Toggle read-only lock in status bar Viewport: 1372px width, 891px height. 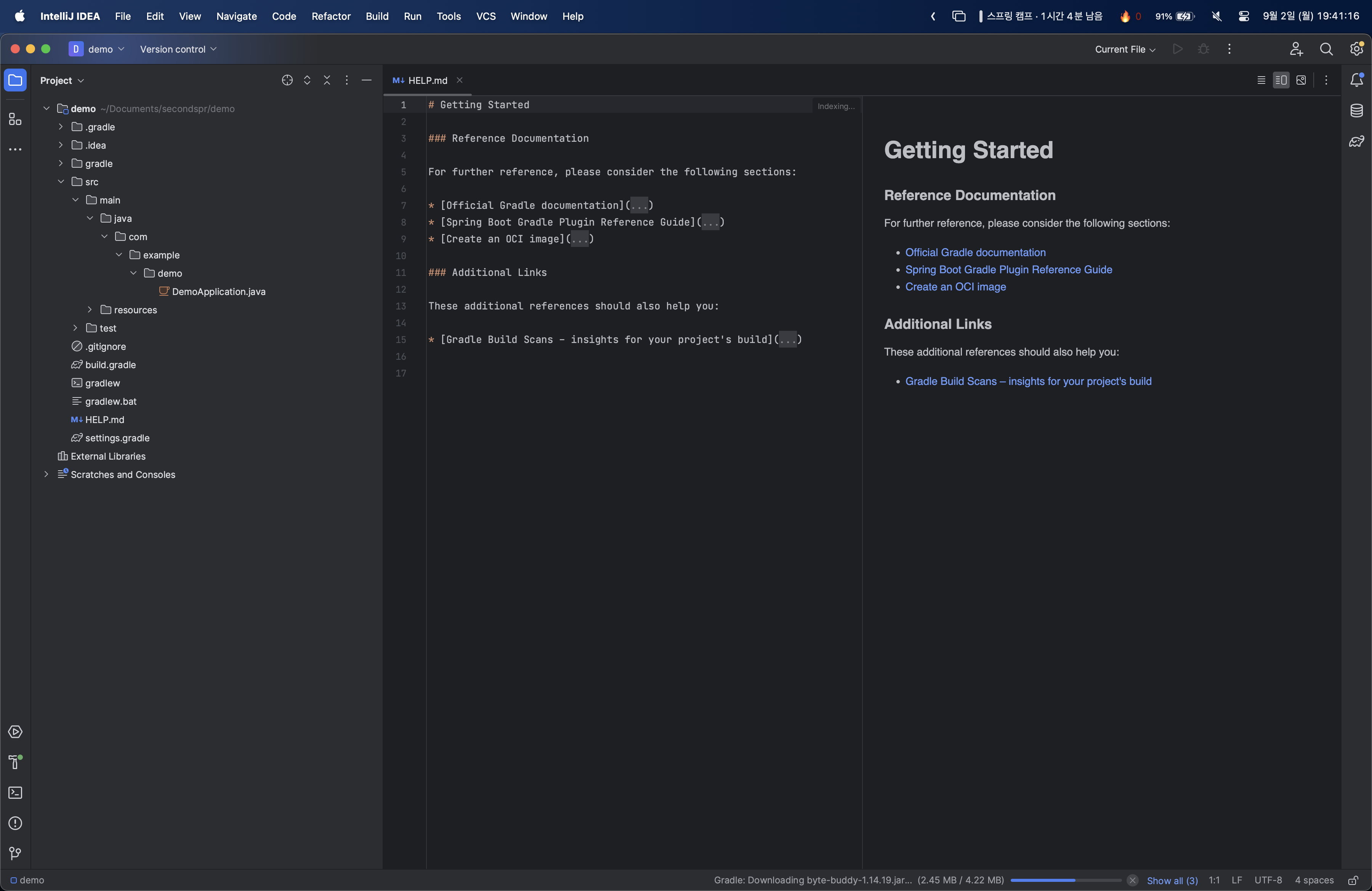click(1353, 880)
